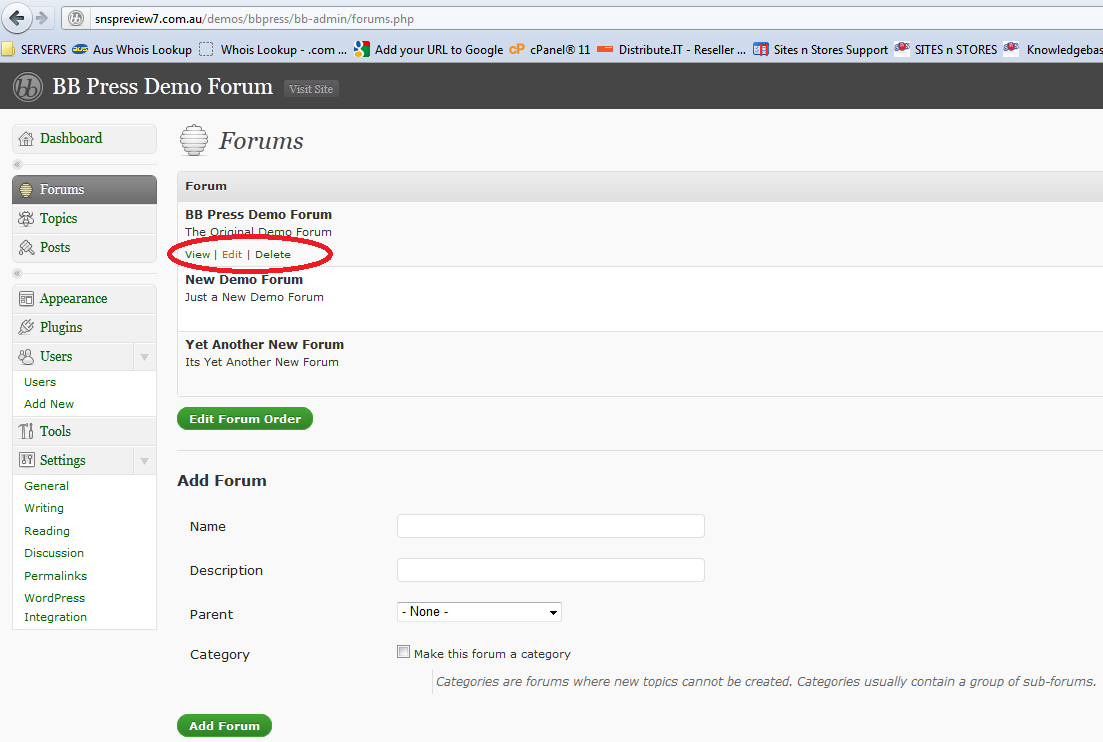Open the Dashboard menu item
The height and width of the screenshot is (742, 1103).
84,139
